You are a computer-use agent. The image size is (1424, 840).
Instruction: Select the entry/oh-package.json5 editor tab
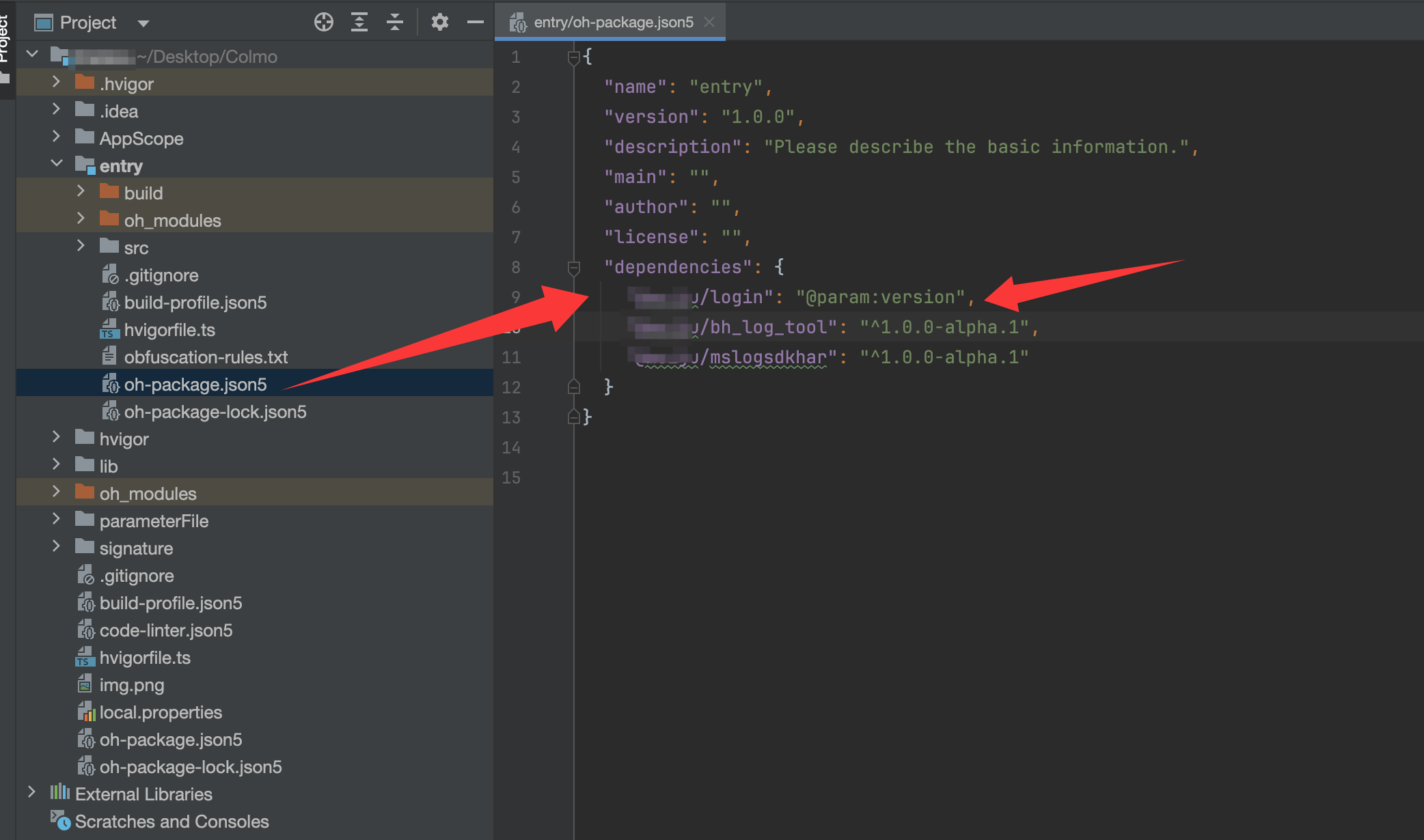(x=613, y=23)
